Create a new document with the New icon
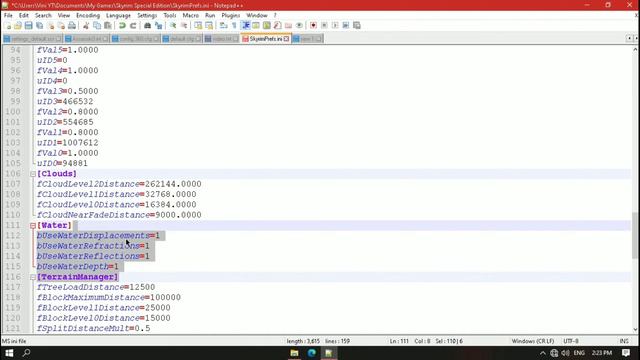This screenshot has width=640, height=360. point(8,25)
